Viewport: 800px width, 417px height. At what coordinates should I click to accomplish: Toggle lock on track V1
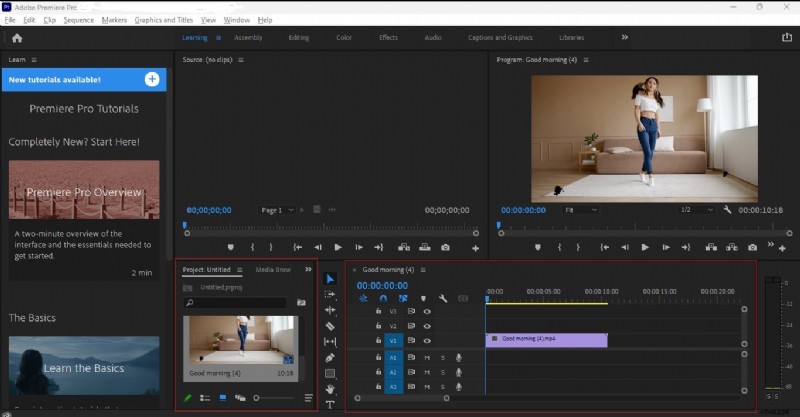(378, 340)
